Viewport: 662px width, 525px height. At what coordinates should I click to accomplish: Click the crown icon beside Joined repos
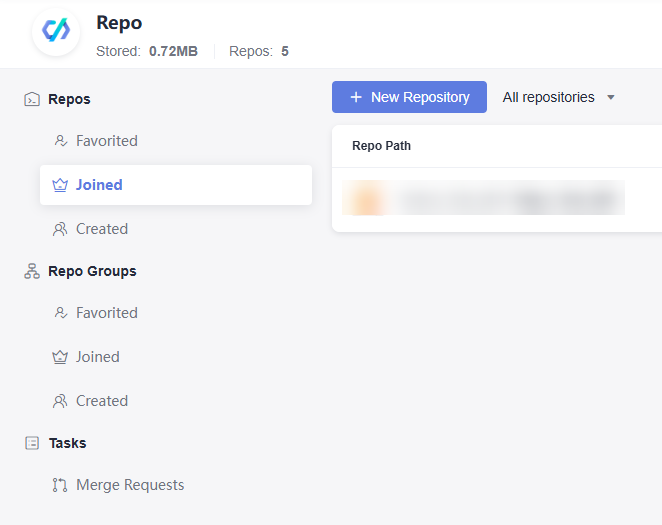[60, 185]
